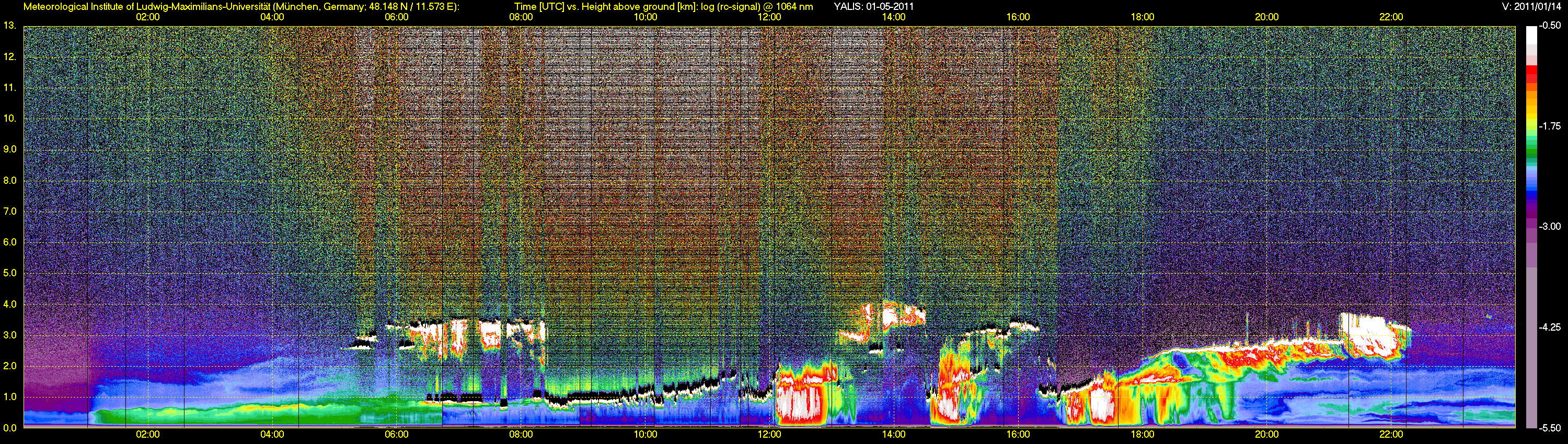Viewport: 1568px width, 444px height.
Task: Select the 10:00 label on the upper time axis
Action: (645, 17)
